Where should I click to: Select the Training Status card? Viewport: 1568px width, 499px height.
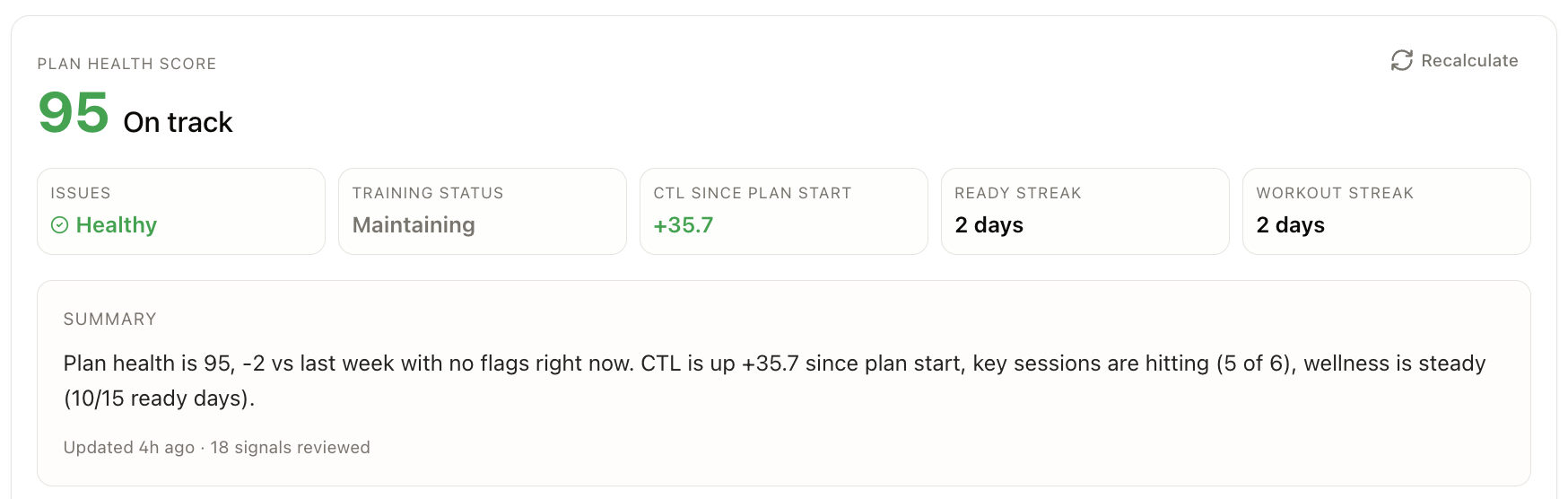tap(483, 212)
